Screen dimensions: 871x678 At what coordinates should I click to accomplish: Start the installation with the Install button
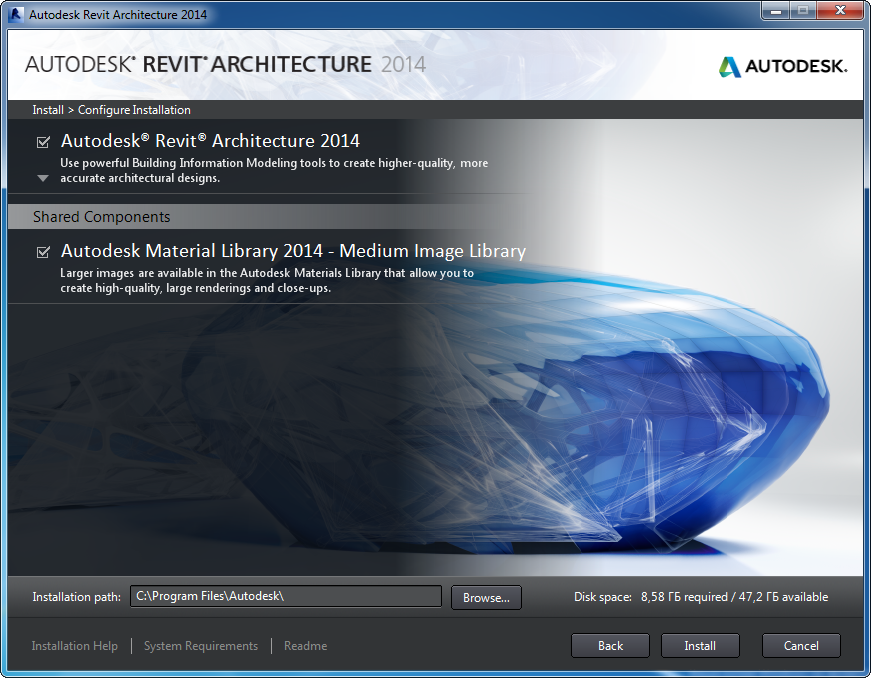point(700,646)
